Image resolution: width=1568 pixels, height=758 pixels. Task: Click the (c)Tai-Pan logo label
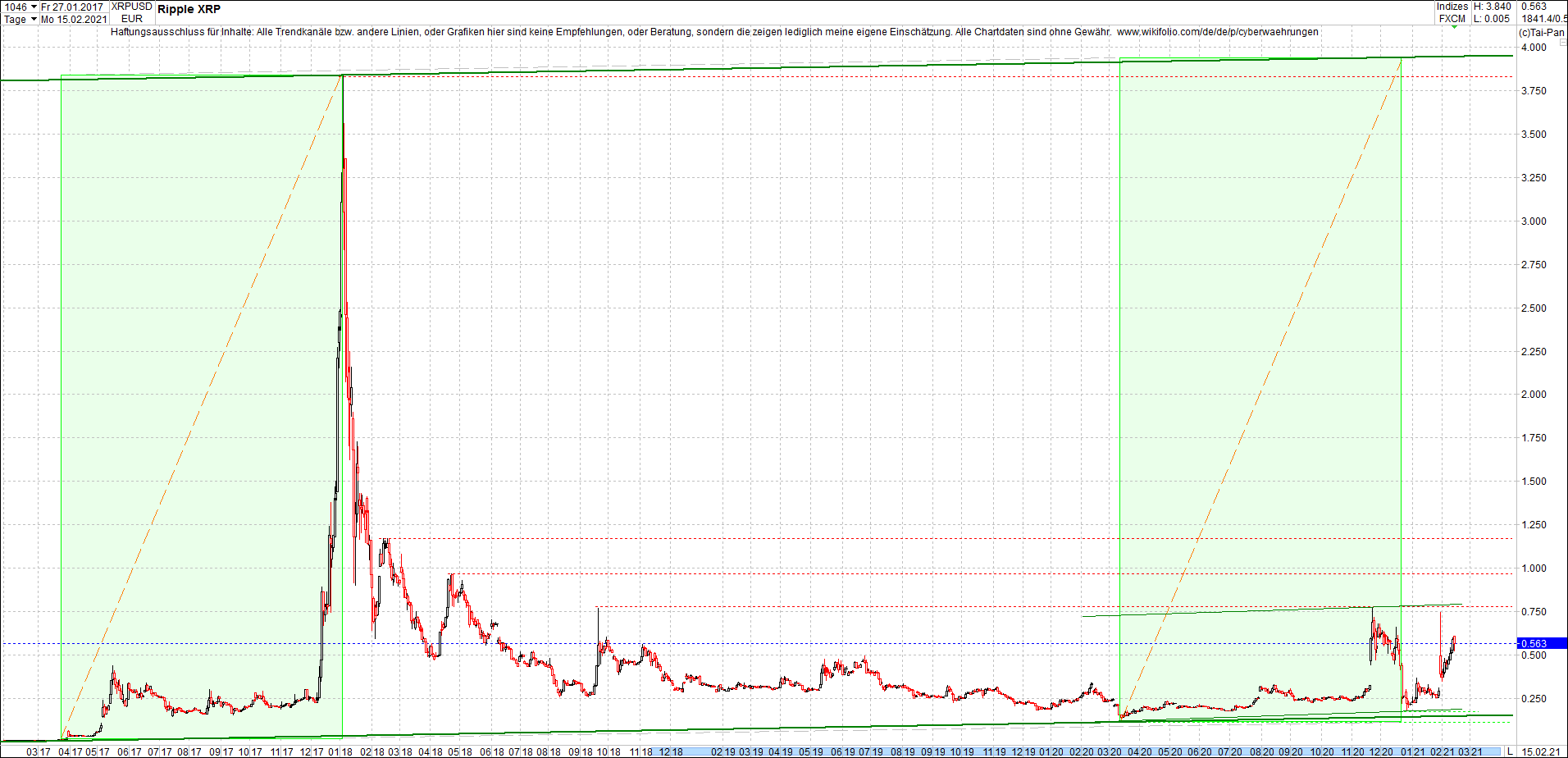pyautogui.click(x=1540, y=32)
